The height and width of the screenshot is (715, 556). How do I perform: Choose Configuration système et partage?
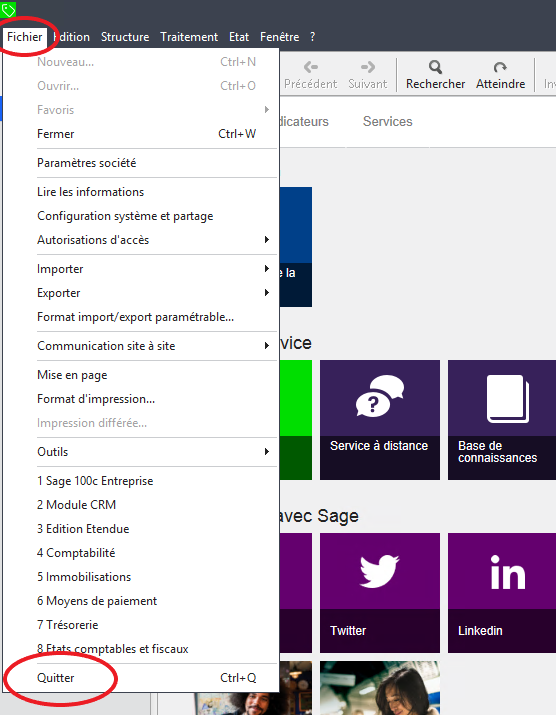tap(141, 216)
